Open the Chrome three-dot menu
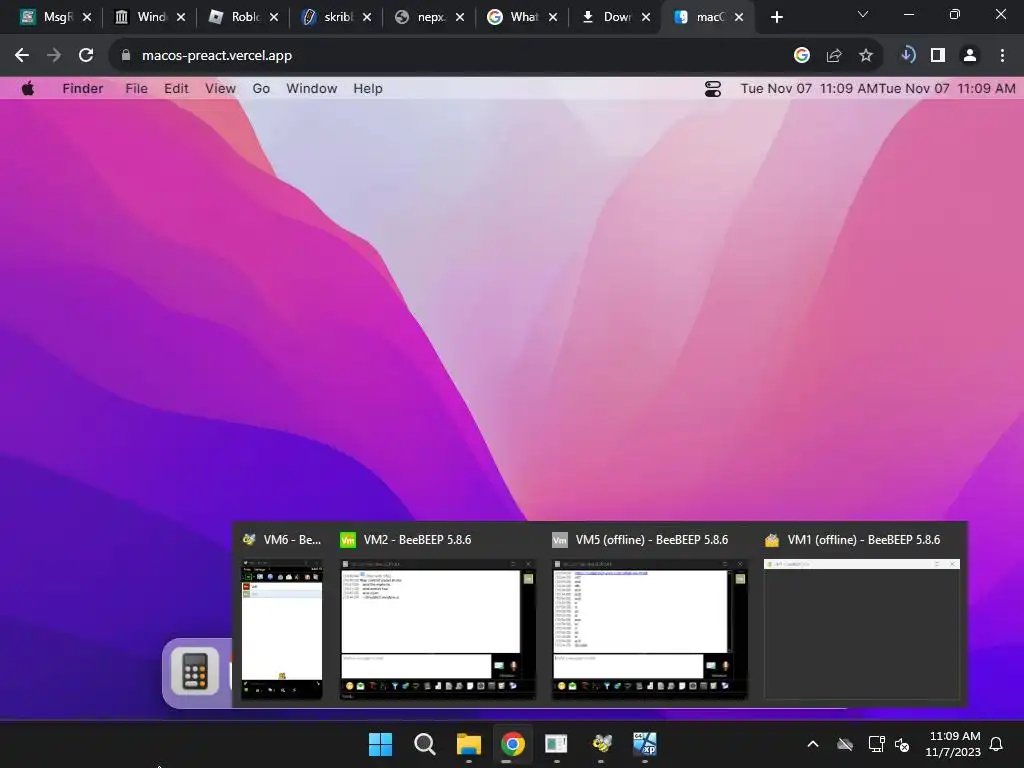 (1002, 56)
